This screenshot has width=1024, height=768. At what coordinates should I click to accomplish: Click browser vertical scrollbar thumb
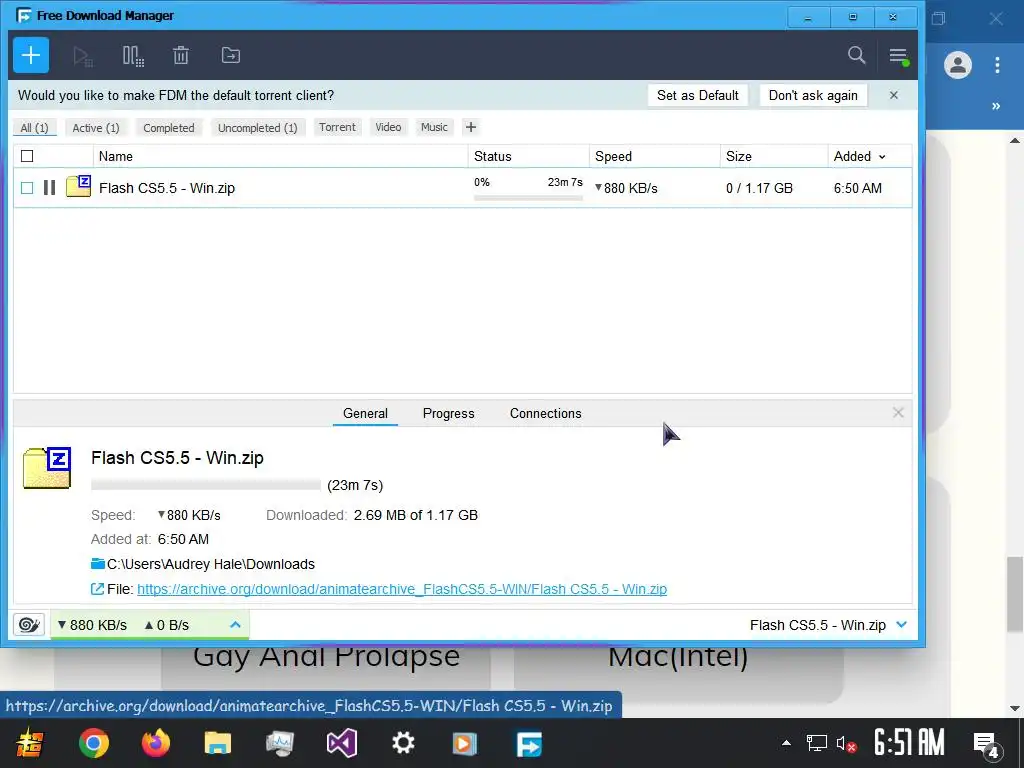point(1015,594)
